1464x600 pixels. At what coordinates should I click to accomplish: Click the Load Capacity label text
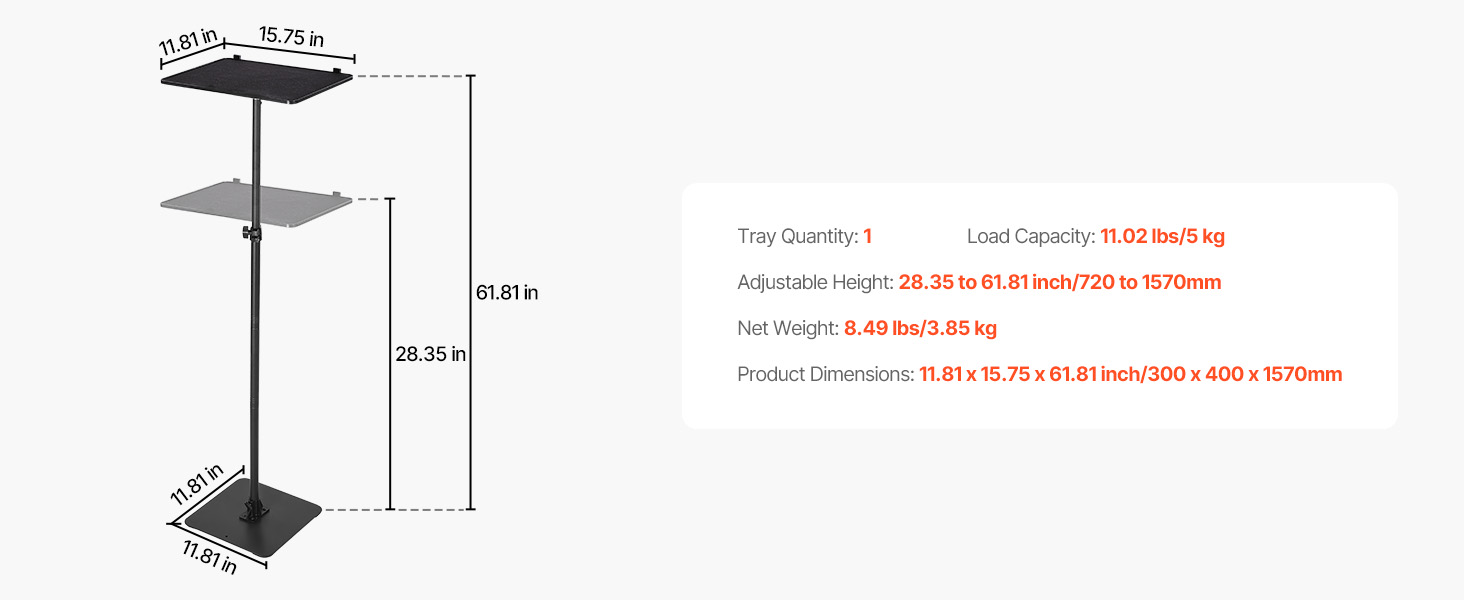pos(1030,237)
